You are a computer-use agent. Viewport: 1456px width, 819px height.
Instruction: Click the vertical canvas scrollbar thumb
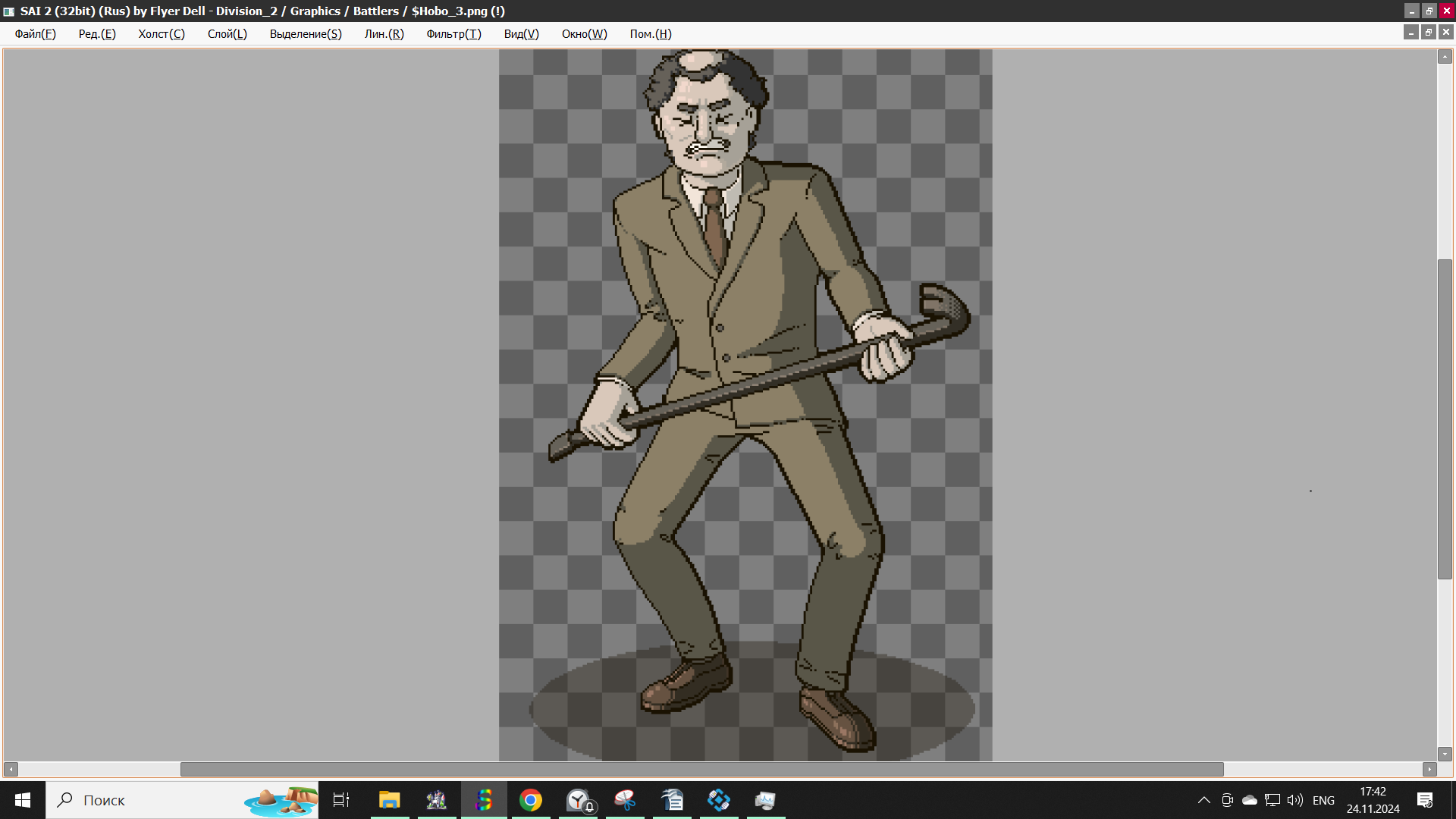click(x=1445, y=419)
